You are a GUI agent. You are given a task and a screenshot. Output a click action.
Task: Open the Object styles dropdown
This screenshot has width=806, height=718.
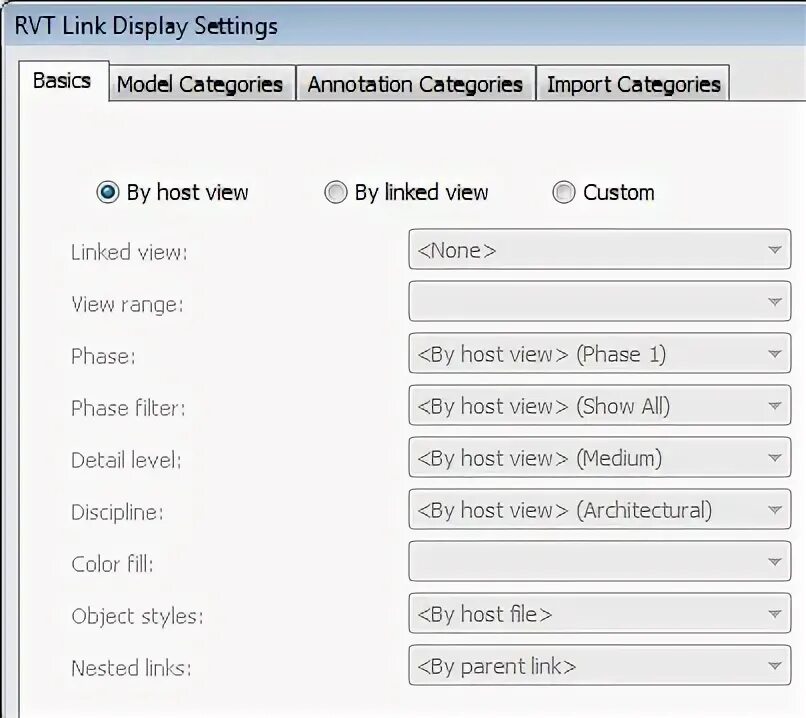coord(599,614)
